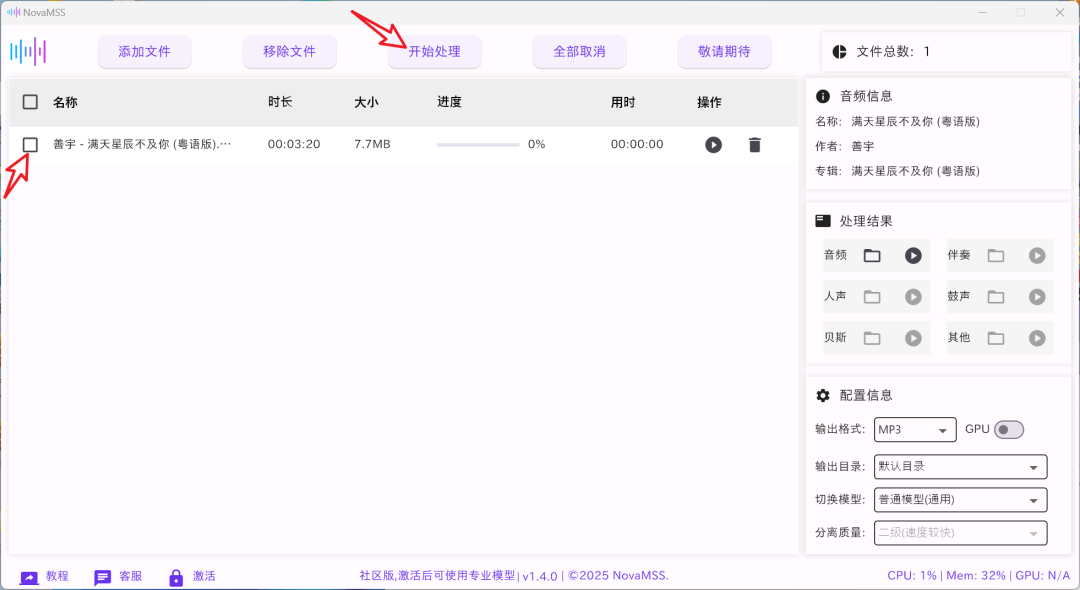Image resolution: width=1080 pixels, height=590 pixels.
Task: Click the 敬请期待 button
Action: [x=724, y=52]
